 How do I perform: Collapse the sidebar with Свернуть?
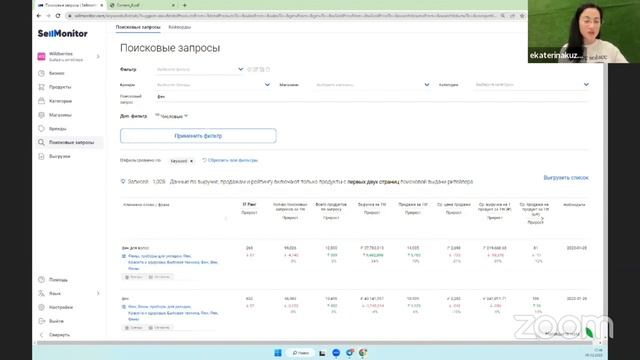click(59, 335)
